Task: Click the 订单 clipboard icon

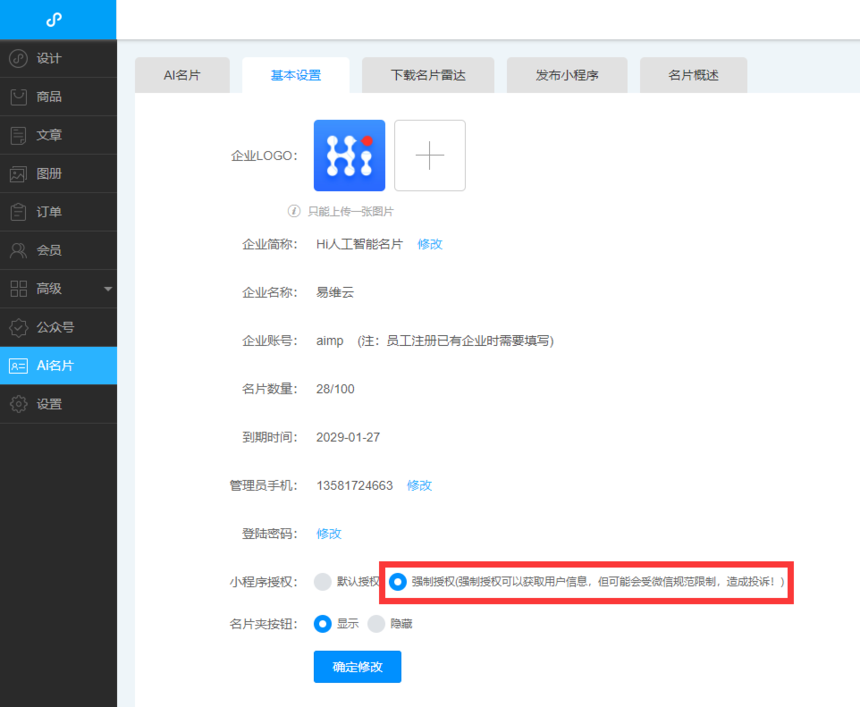Action: 18,212
